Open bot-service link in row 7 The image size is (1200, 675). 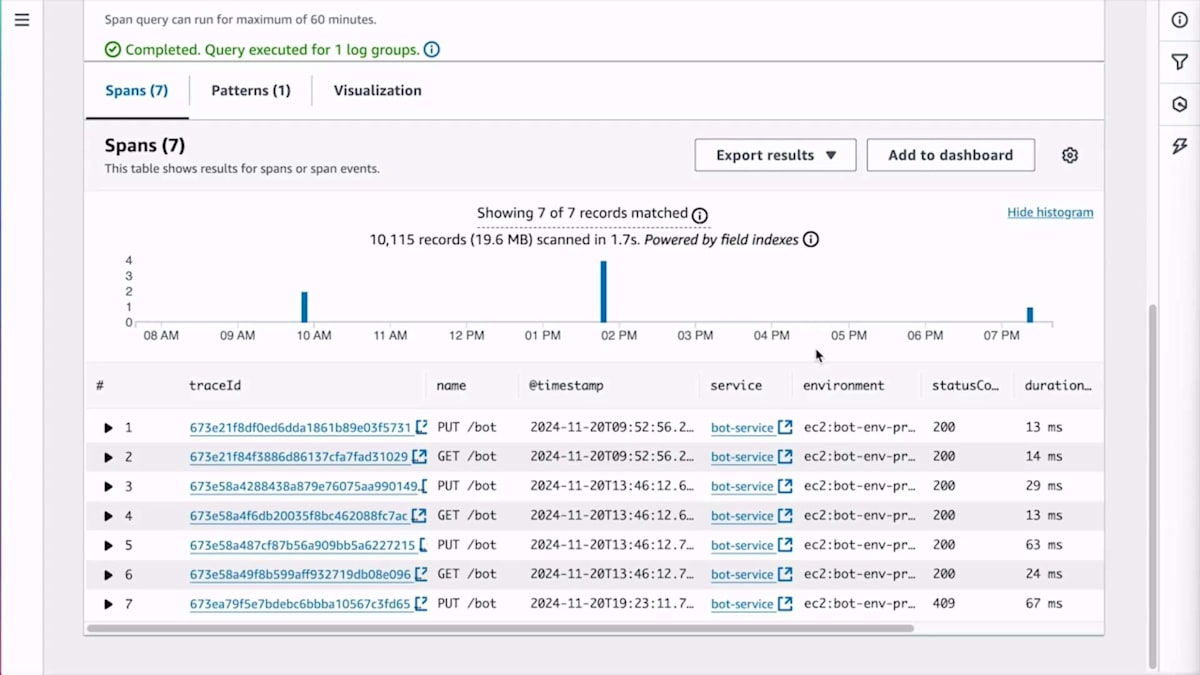[742, 604]
